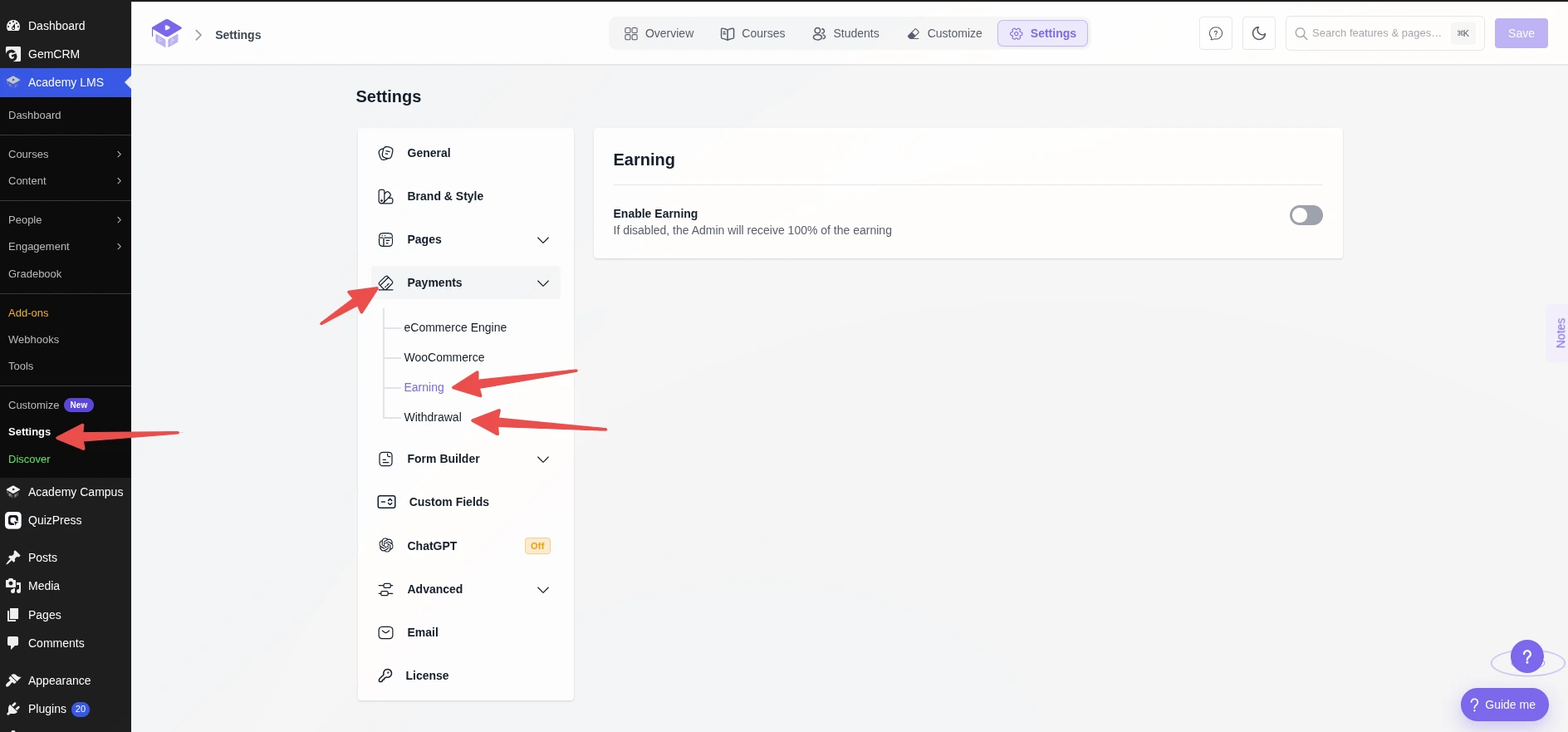The height and width of the screenshot is (732, 1568).
Task: Click the QuizPress icon in sidebar
Action: click(x=13, y=520)
